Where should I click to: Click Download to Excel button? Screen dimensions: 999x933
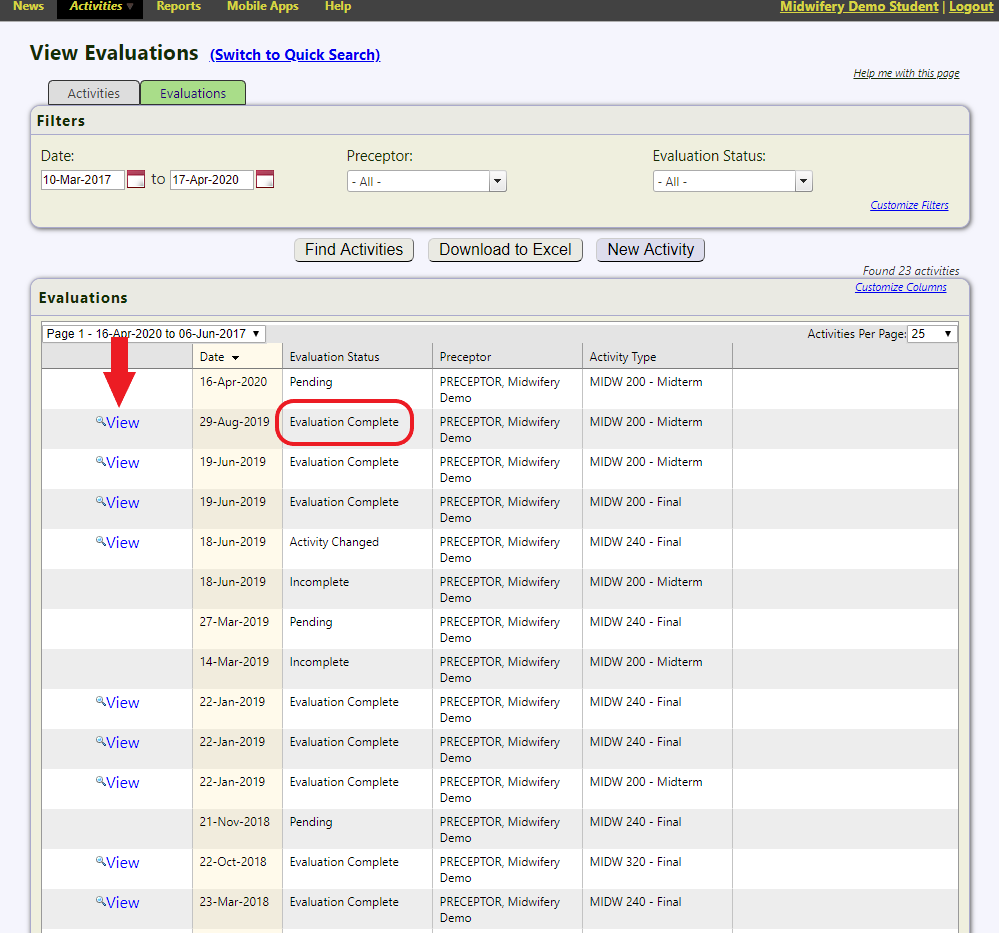tap(505, 250)
